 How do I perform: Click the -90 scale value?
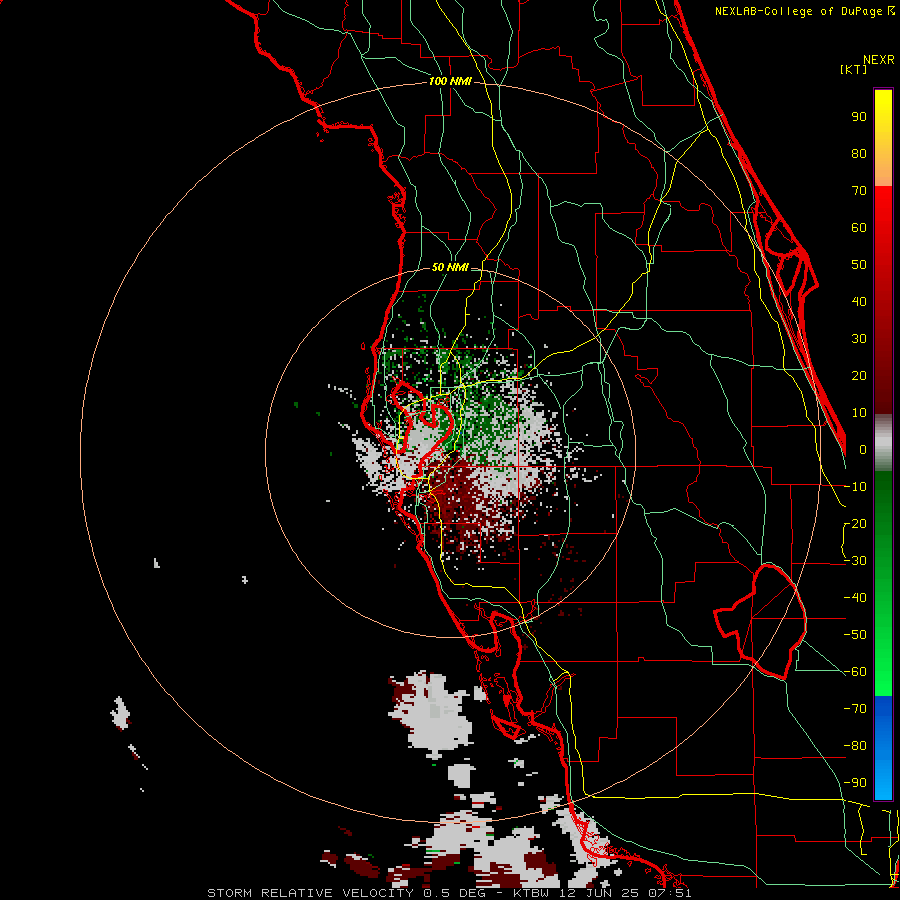click(855, 783)
